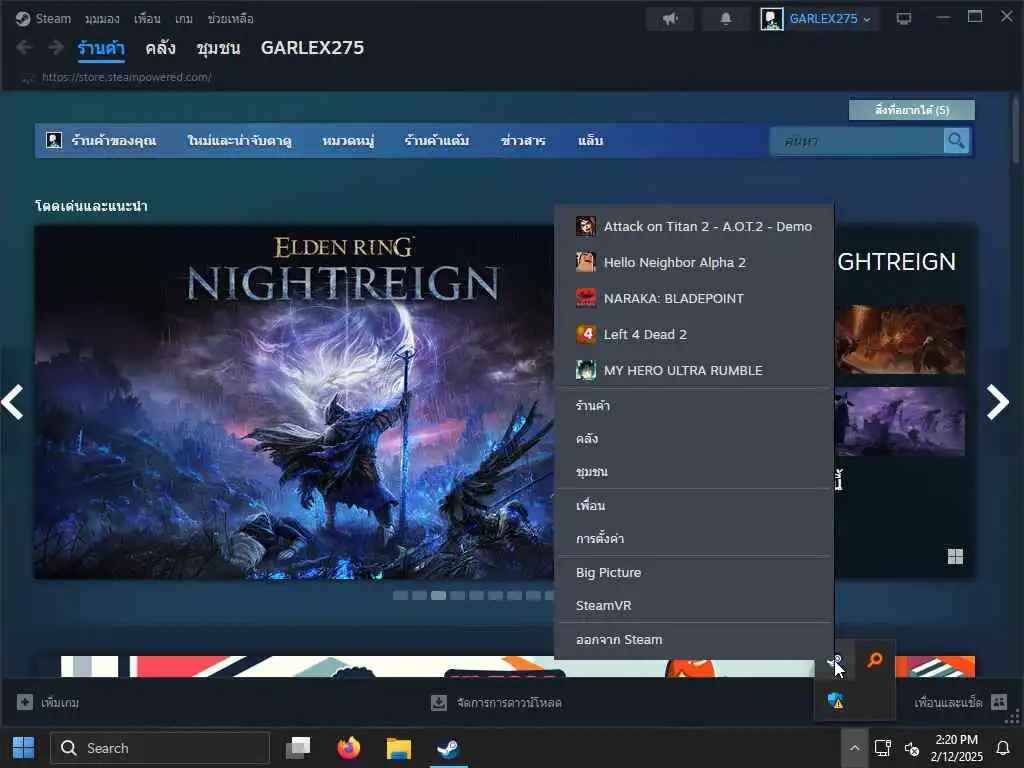Click the Windows taskbar Search box
Viewport: 1024px width, 768px height.
tap(160, 748)
